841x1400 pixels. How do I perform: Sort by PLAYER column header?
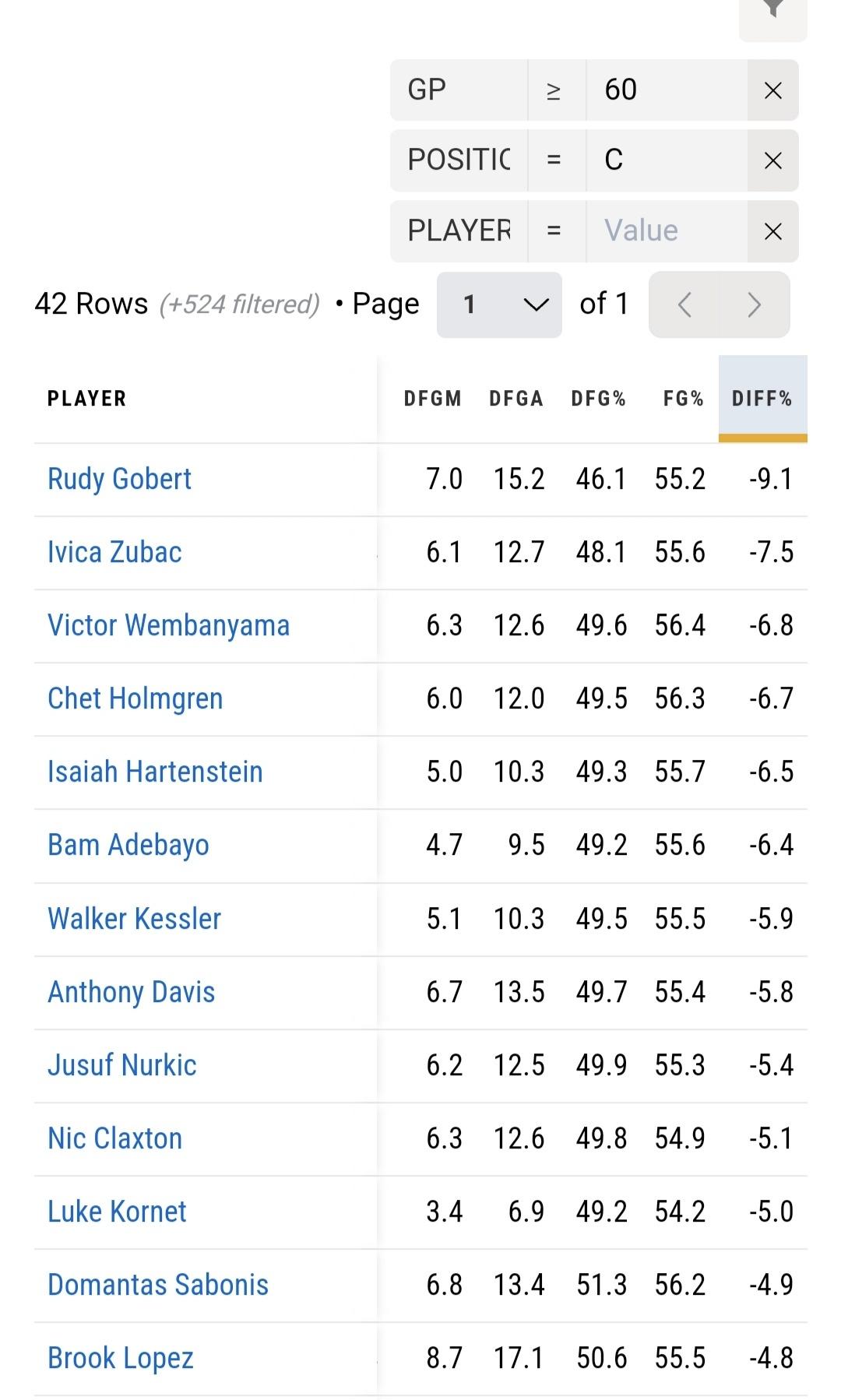coord(86,399)
